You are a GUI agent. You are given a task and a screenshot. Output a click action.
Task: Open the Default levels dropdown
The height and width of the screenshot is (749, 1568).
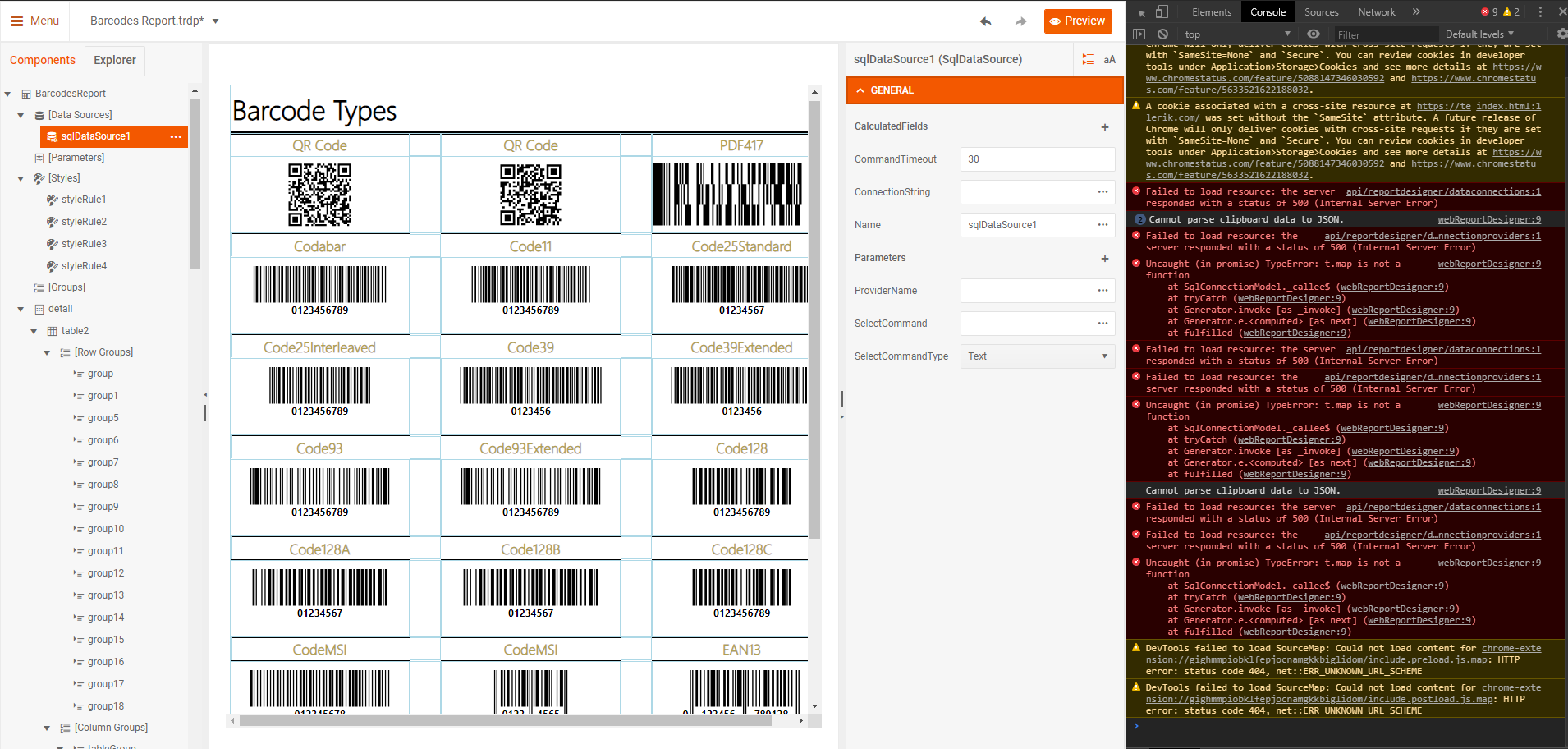(x=1479, y=34)
